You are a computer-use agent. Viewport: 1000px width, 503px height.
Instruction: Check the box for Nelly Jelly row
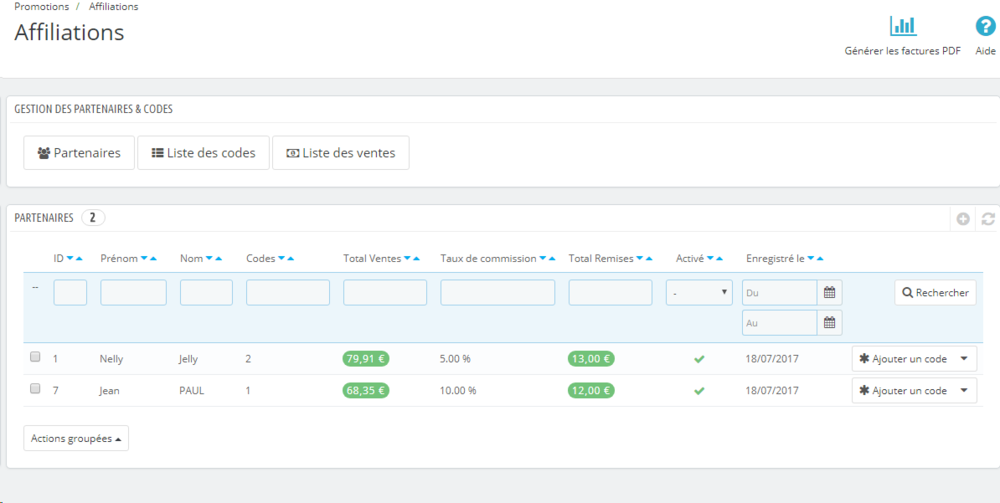coord(36,357)
